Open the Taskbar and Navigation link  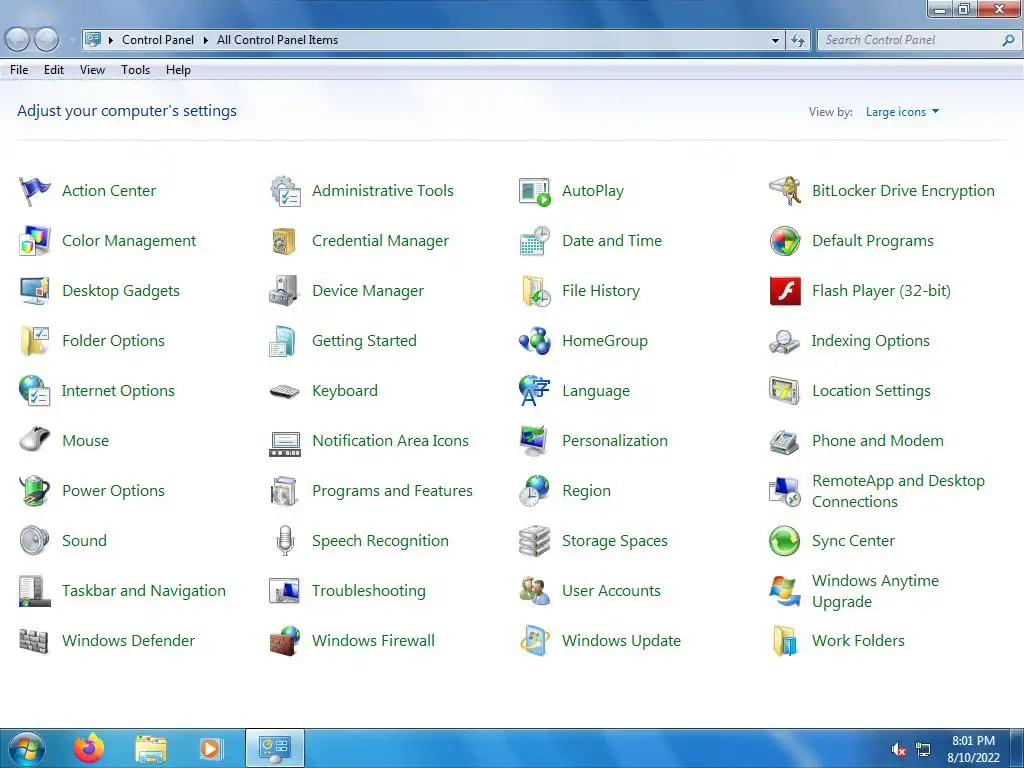click(x=144, y=590)
